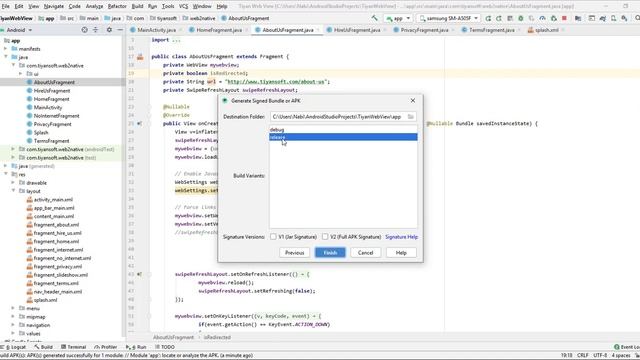Click Cancel in the dialog
640x360 pixels.
coord(365,253)
